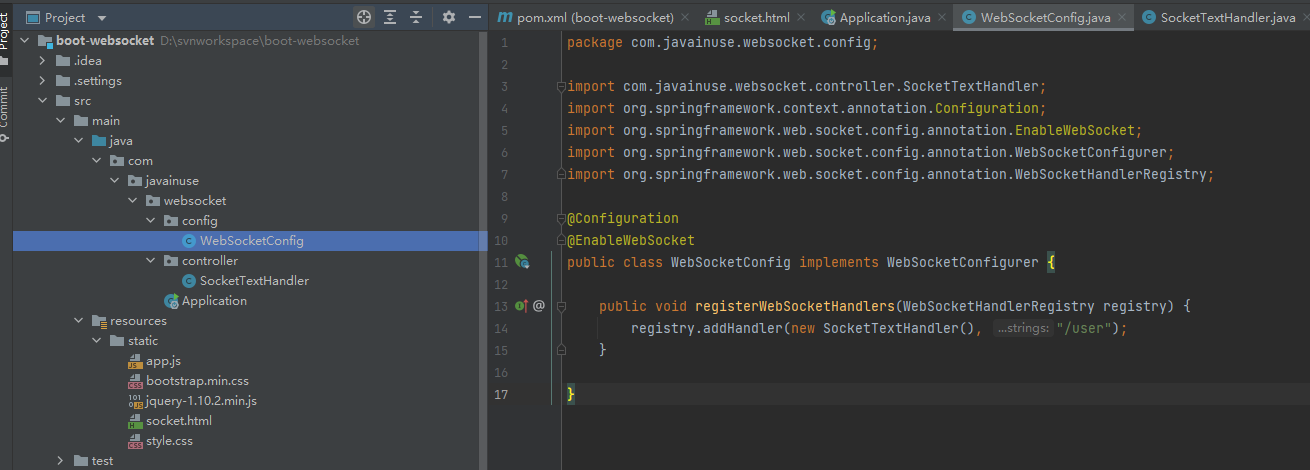Hide the Project tool window
The width and height of the screenshot is (1310, 470).
(x=473, y=17)
